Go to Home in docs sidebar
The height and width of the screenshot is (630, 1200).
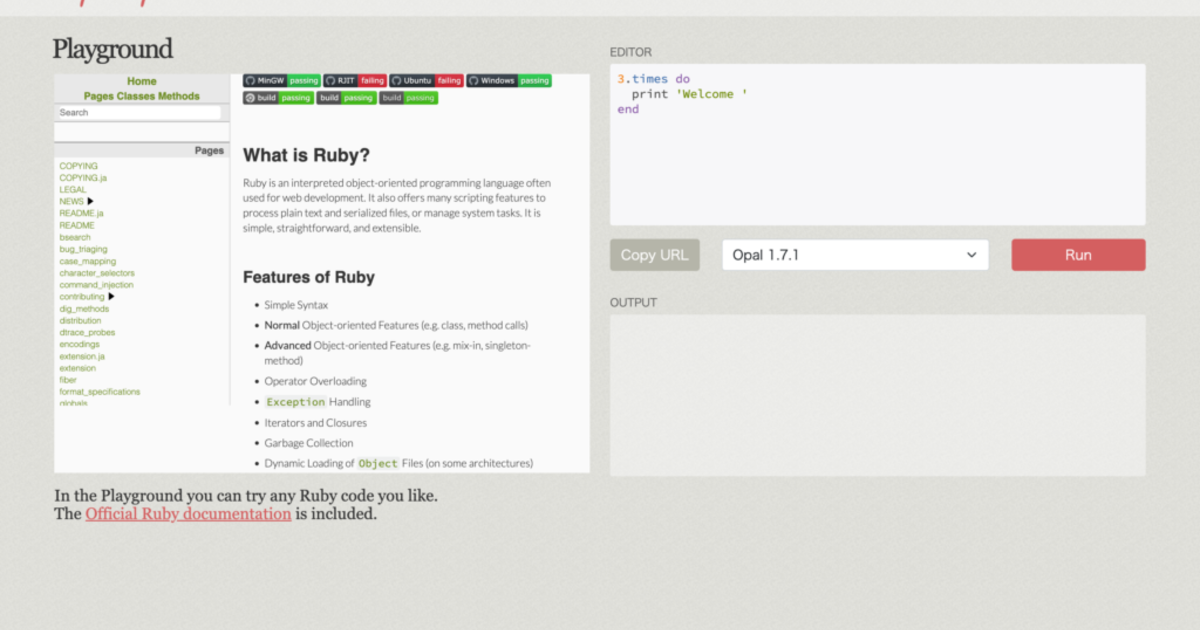pyautogui.click(x=142, y=81)
